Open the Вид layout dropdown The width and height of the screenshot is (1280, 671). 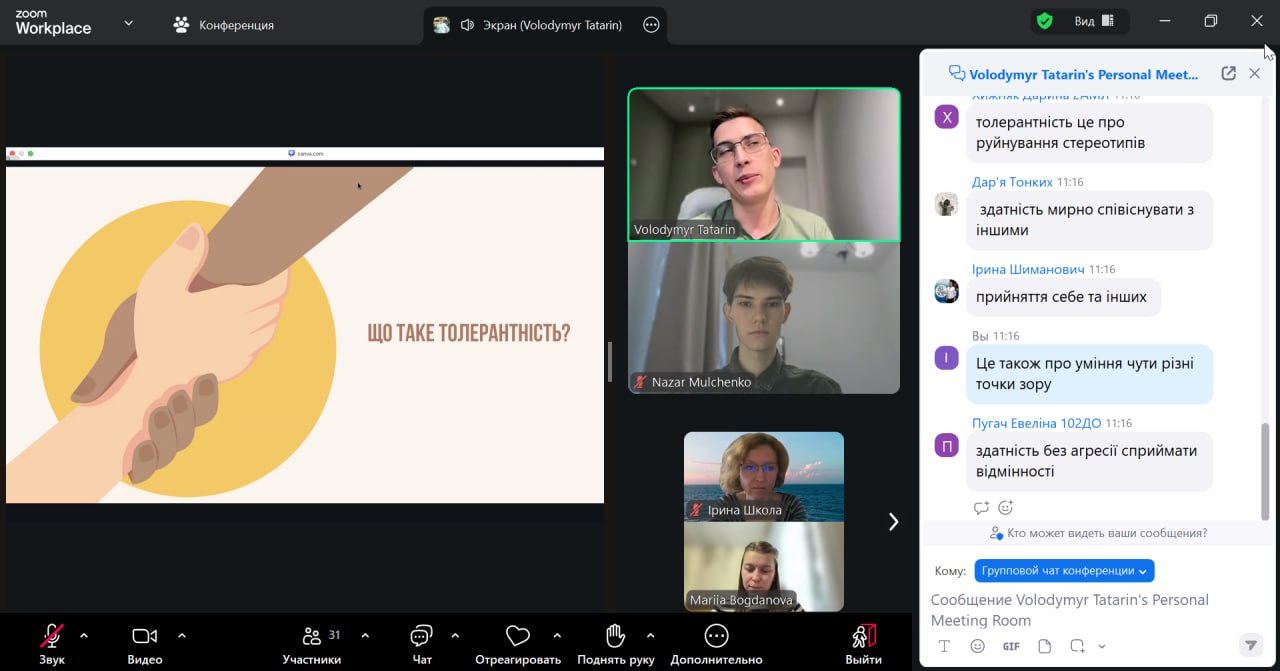1097,21
